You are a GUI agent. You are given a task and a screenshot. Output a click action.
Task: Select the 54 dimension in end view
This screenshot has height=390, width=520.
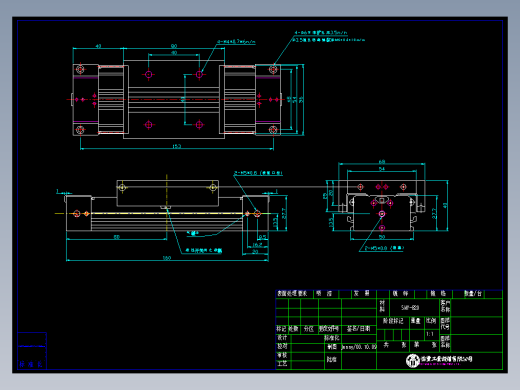pos(382,169)
